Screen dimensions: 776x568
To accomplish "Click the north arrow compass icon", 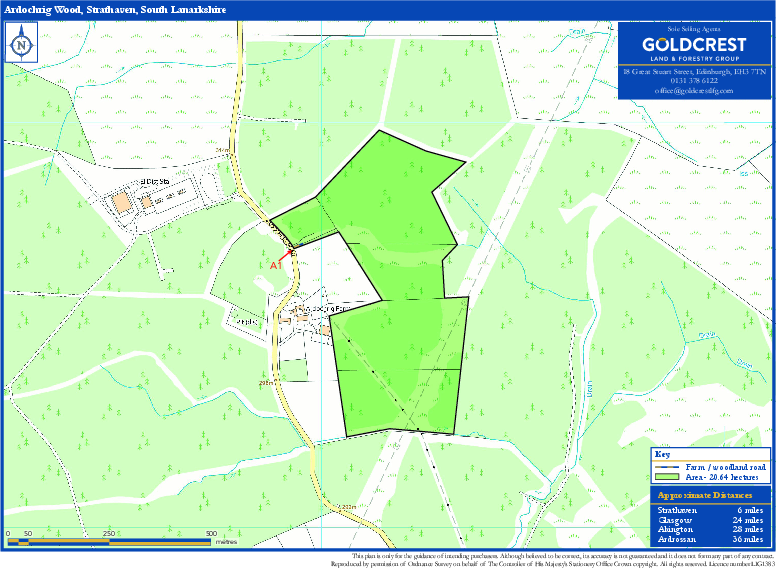I will pyautogui.click(x=21, y=44).
